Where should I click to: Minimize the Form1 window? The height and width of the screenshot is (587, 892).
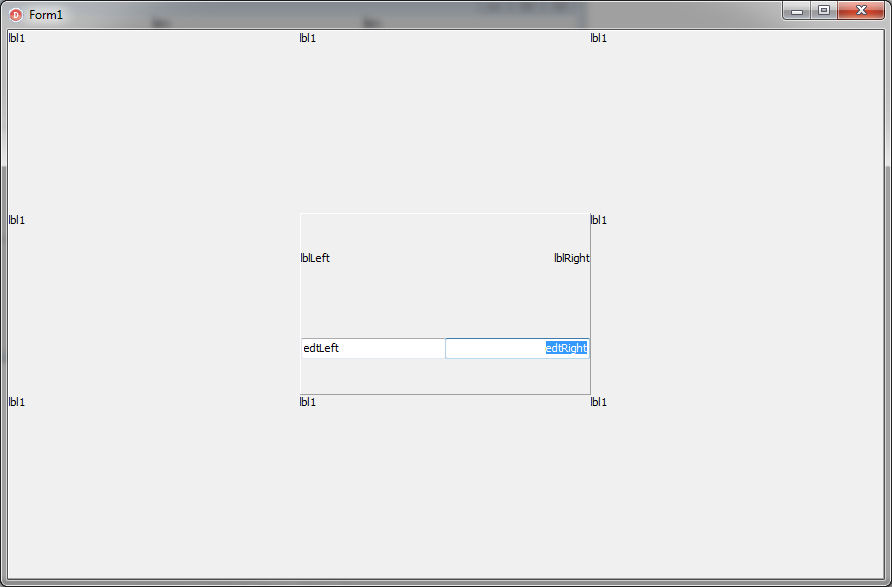797,11
